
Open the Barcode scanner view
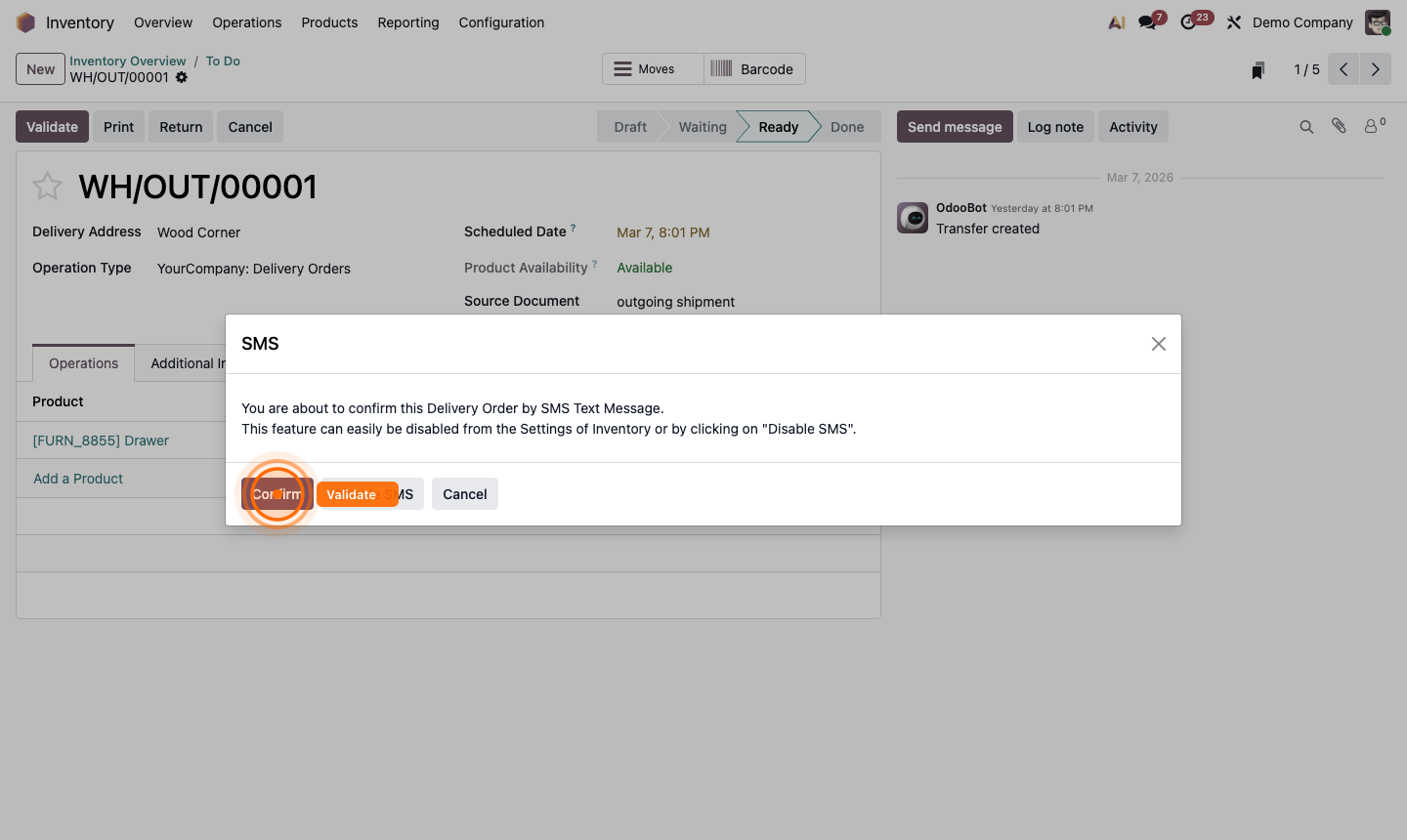[x=752, y=68]
